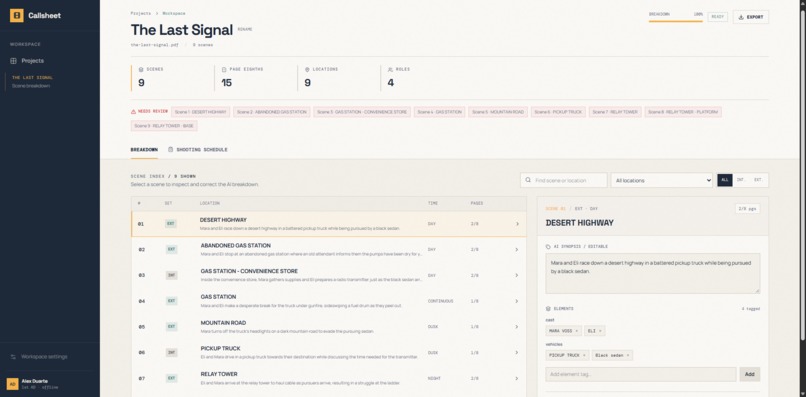Open the Mountain Road row chevron
The height and width of the screenshot is (397, 806).
(x=517, y=327)
